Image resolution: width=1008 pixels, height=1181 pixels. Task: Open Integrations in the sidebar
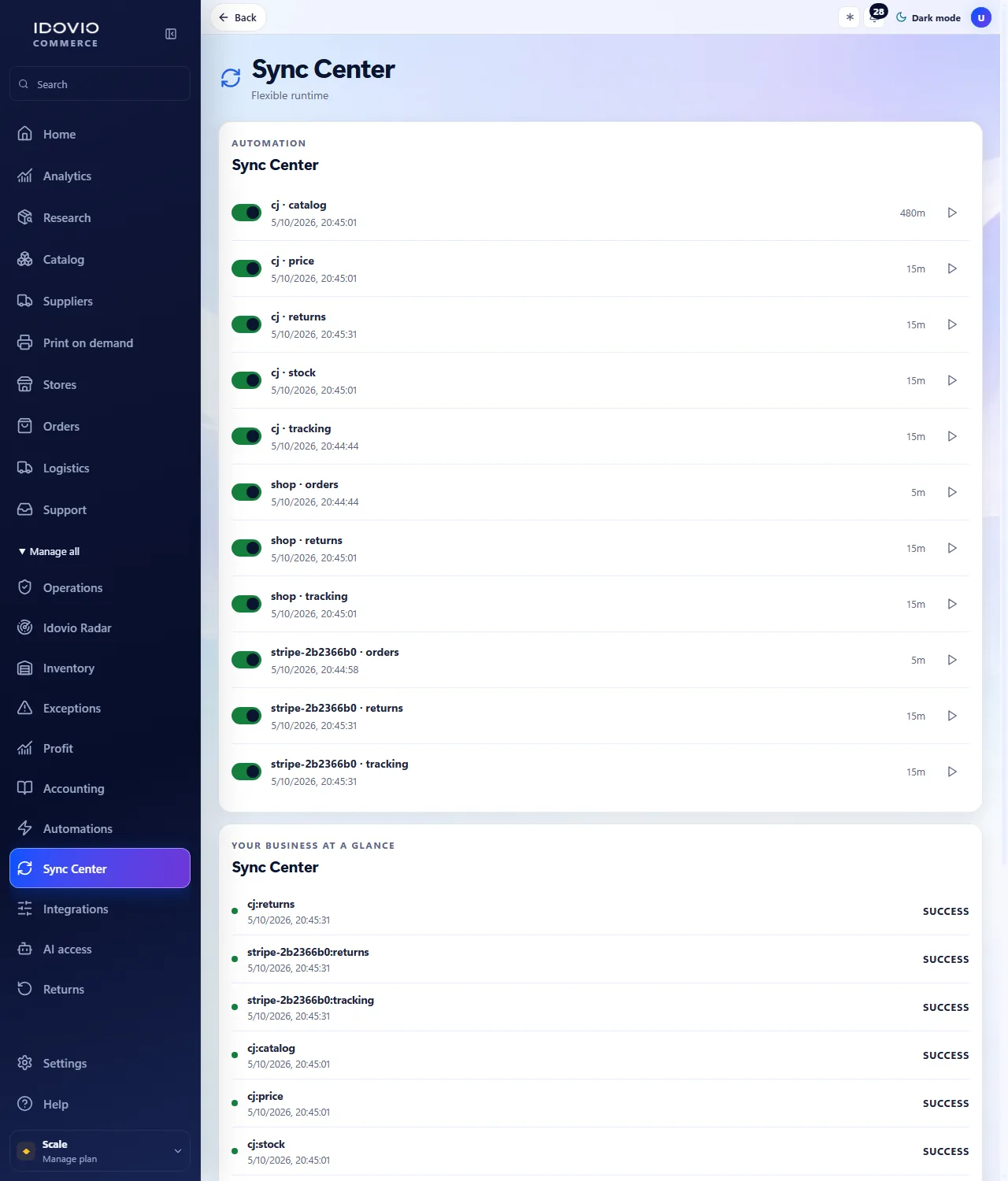(x=100, y=909)
